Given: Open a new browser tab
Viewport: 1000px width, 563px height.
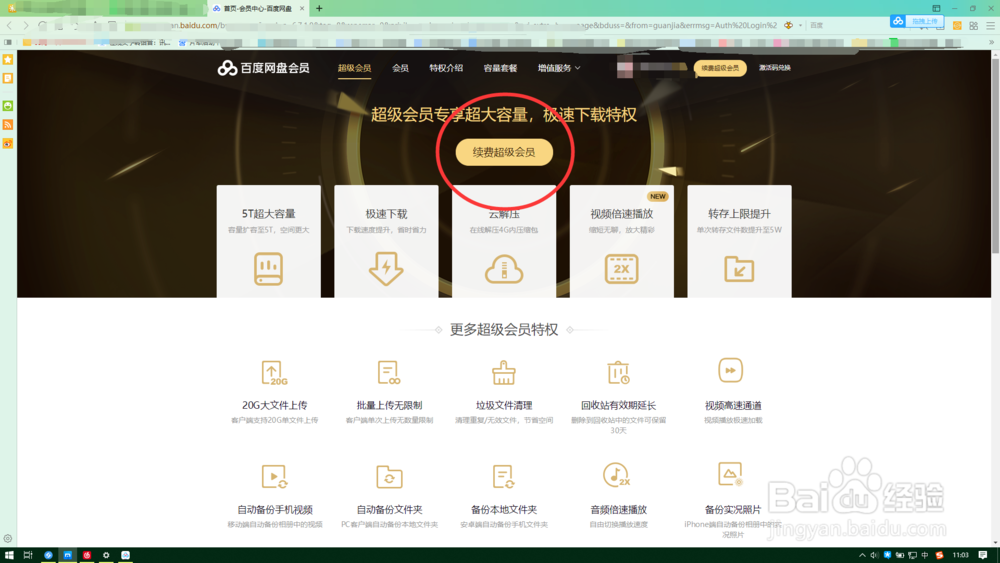Looking at the screenshot, I should click(319, 8).
